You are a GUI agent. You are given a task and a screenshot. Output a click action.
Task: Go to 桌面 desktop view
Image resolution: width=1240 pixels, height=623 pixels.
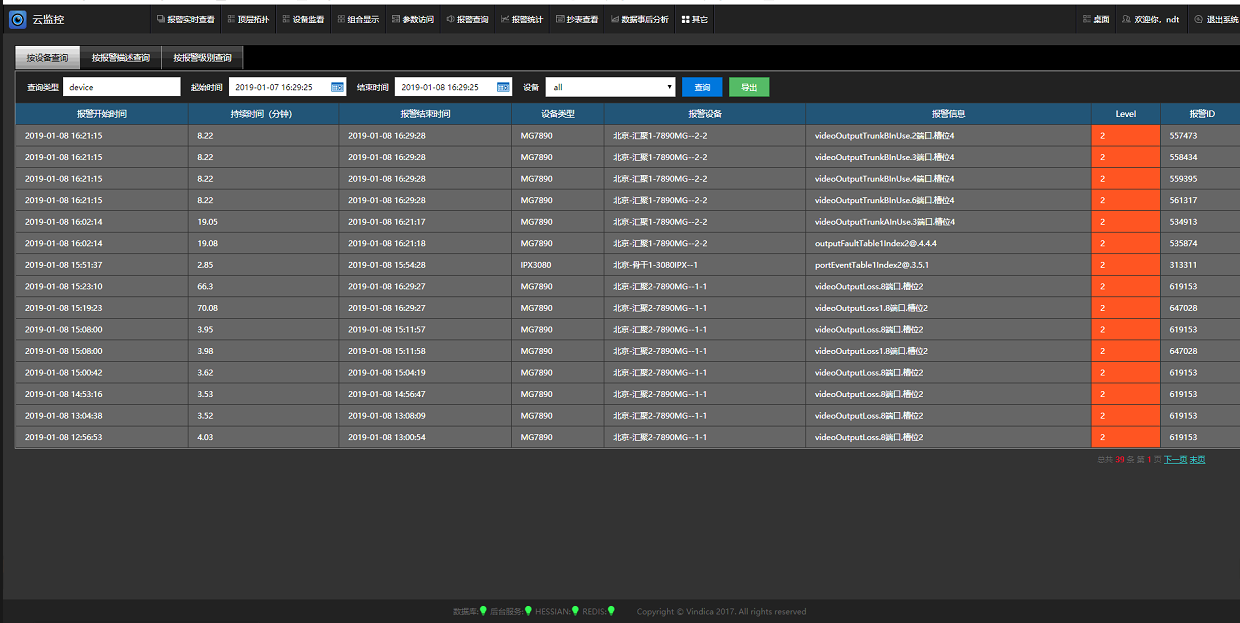[x=1096, y=19]
